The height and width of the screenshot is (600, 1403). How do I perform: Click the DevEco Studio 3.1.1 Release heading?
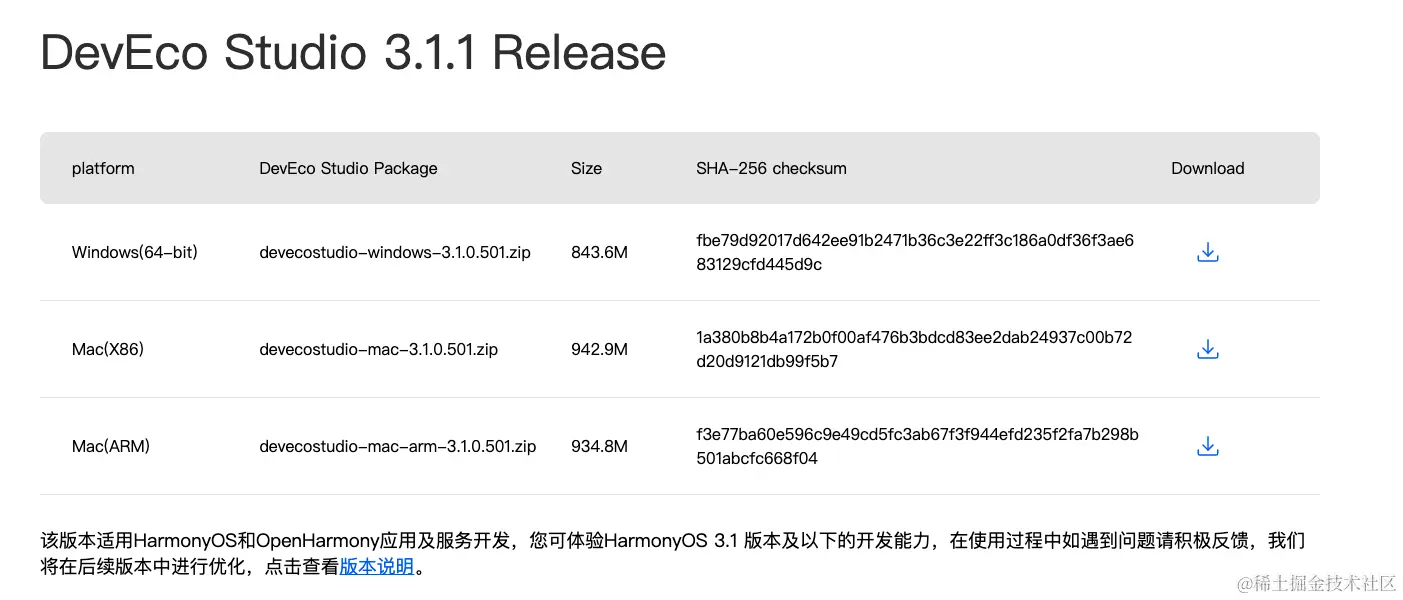353,53
